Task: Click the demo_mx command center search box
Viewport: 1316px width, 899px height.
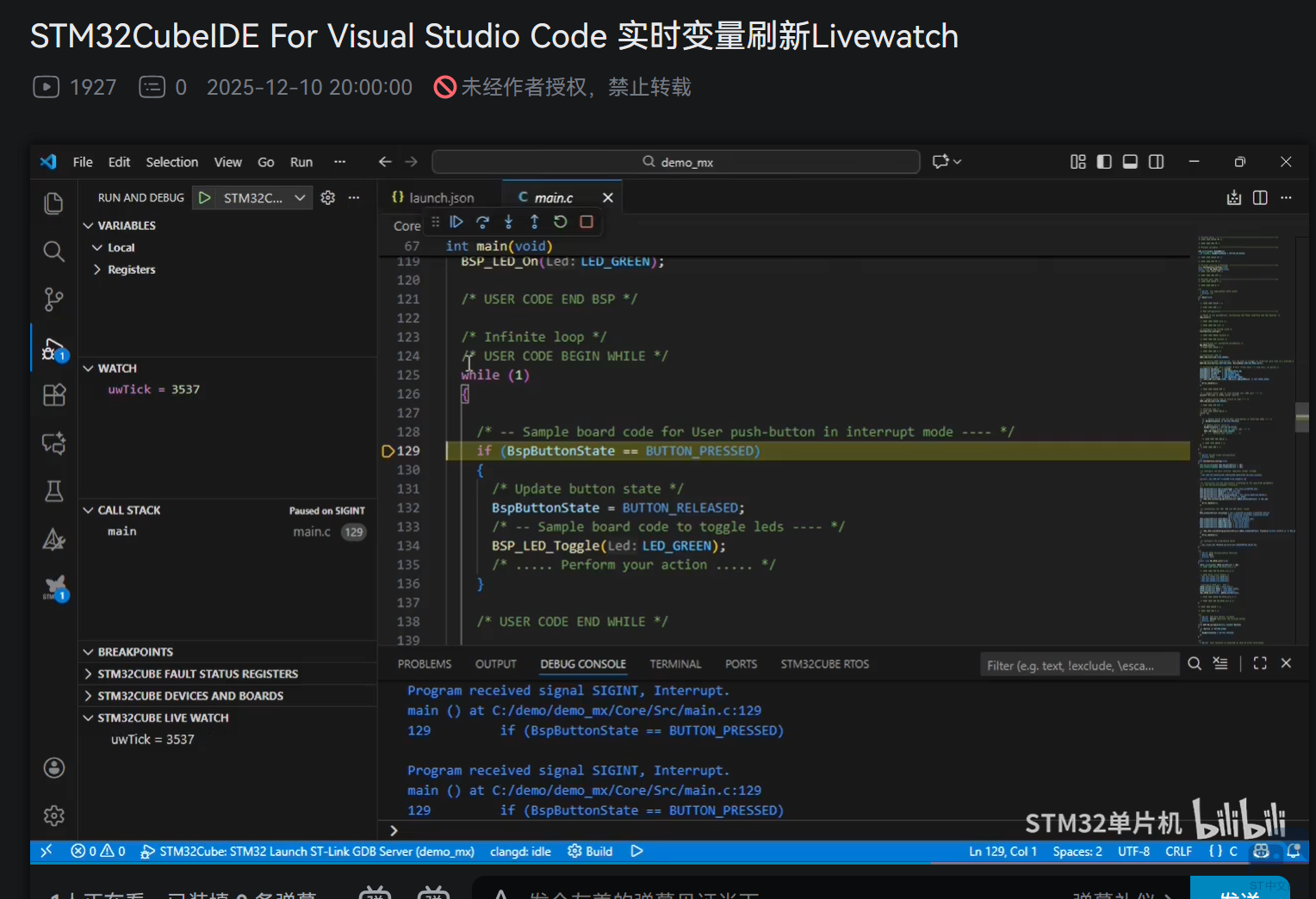Action: click(x=676, y=162)
